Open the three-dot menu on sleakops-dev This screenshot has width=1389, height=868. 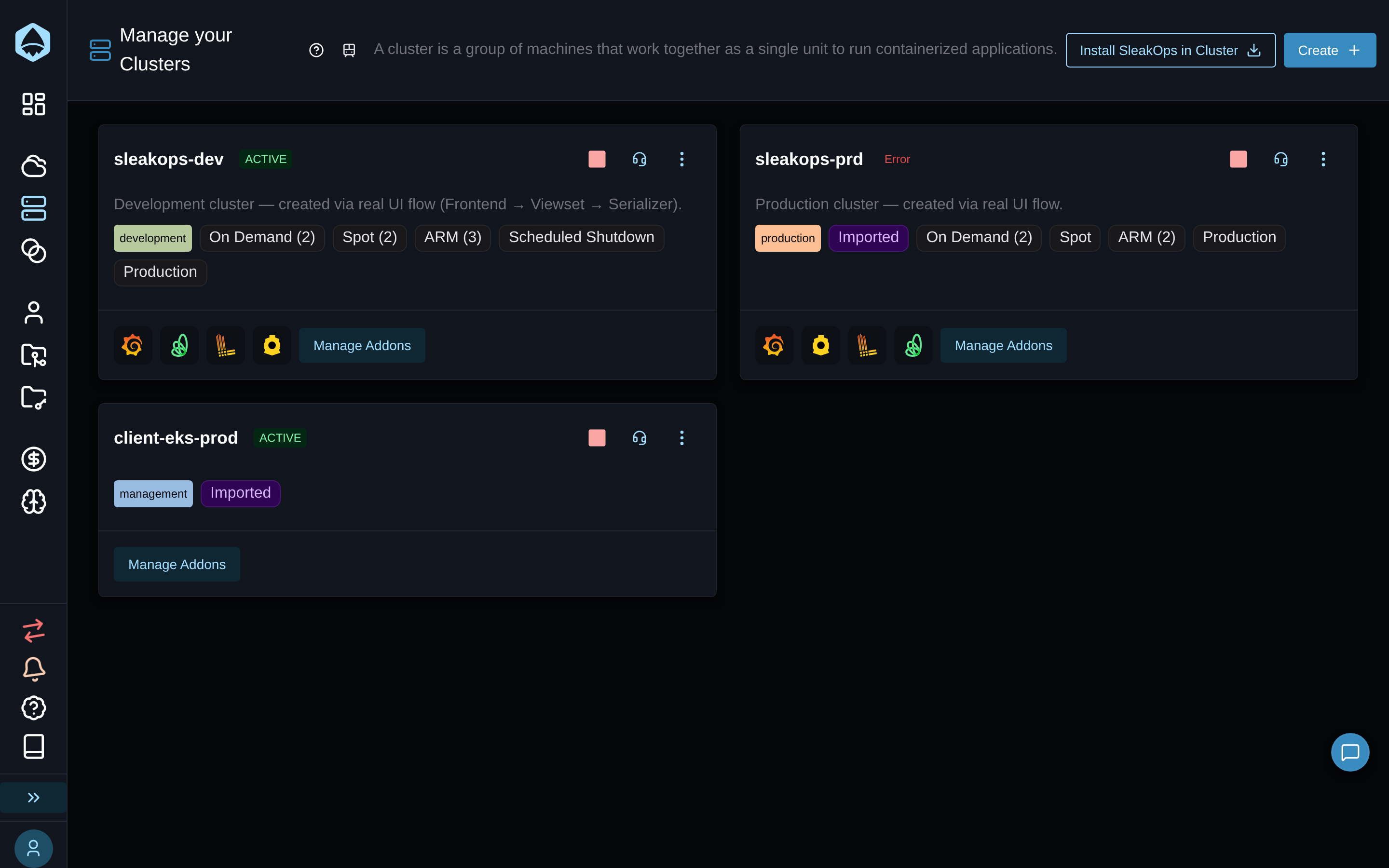pyautogui.click(x=682, y=159)
